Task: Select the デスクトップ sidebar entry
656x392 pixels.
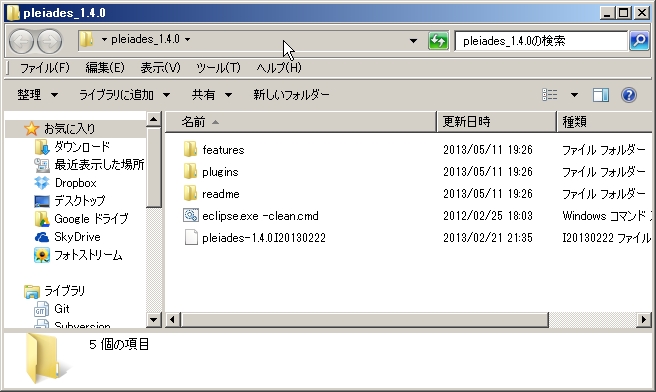Action: click(80, 201)
